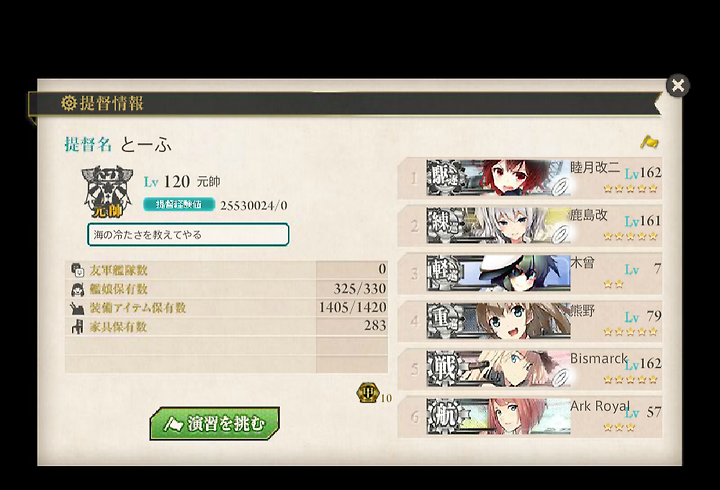Click the 元帥 rank emblem icon
Viewport: 720px width, 490px height.
[107, 191]
